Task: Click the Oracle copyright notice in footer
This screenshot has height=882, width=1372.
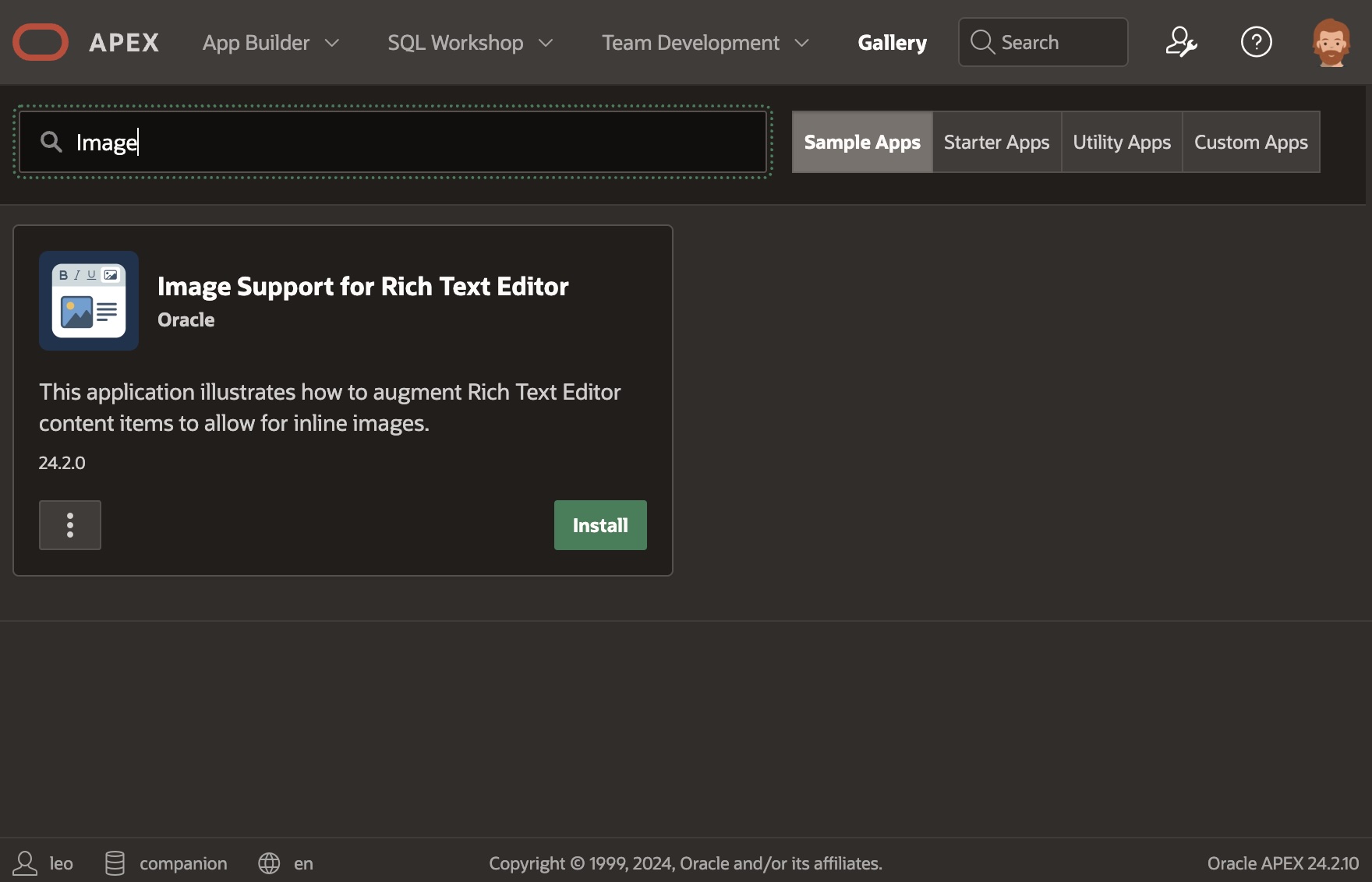Action: 685,863
